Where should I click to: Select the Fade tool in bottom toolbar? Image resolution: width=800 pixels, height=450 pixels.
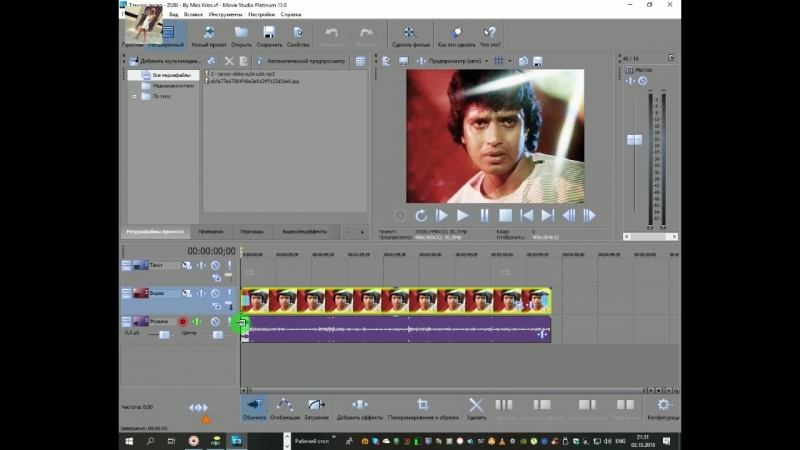point(317,407)
